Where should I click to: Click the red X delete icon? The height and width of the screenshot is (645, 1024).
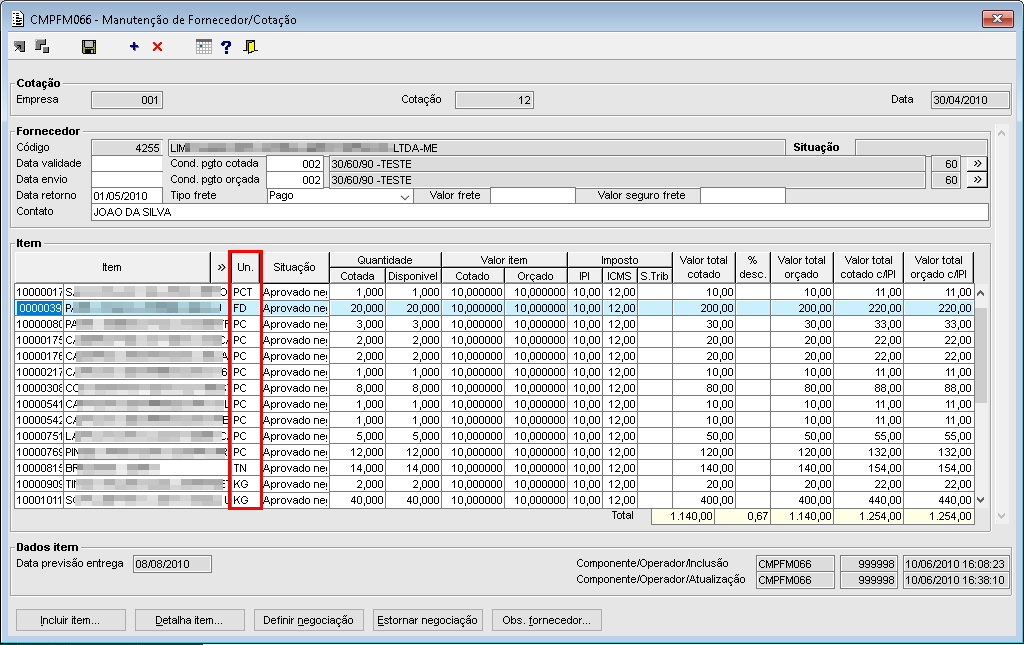[x=157, y=47]
